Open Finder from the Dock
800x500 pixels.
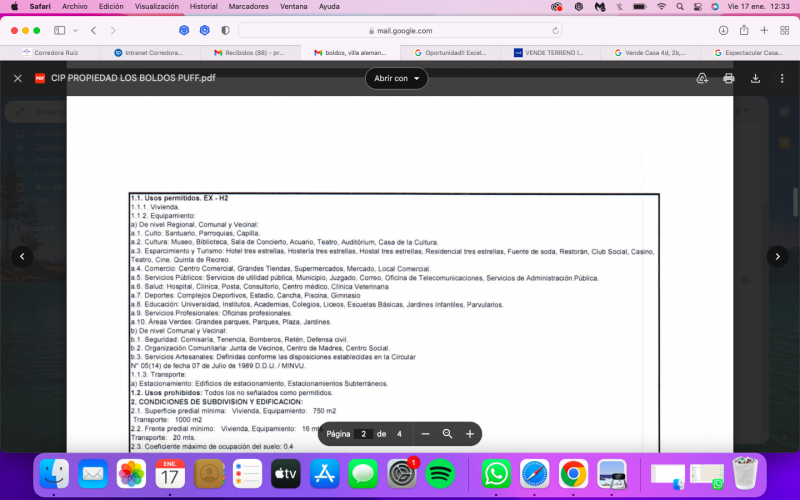pos(54,474)
